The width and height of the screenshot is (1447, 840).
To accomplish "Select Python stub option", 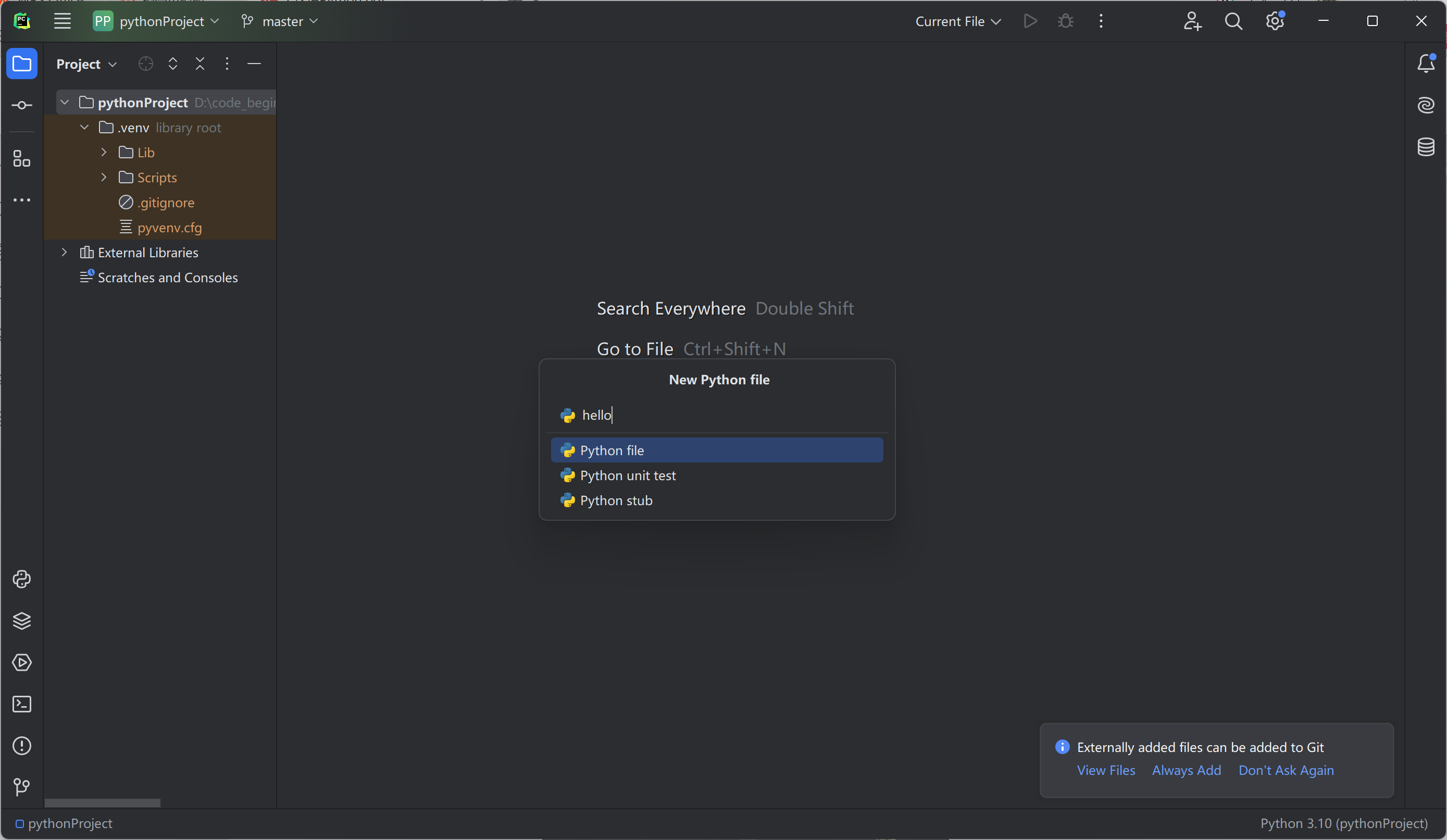I will coord(616,500).
